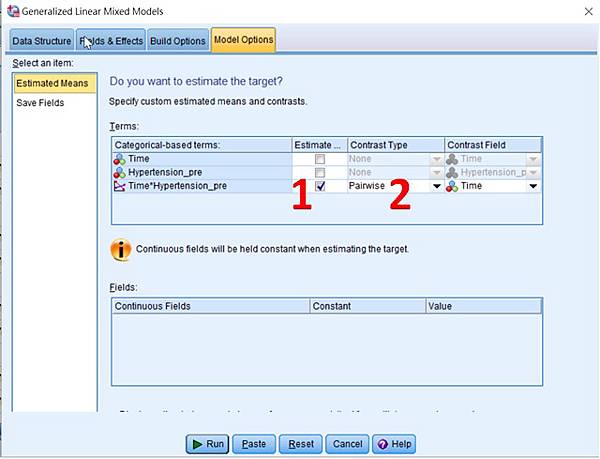
Task: Click the Value column header
Action: click(x=484, y=306)
